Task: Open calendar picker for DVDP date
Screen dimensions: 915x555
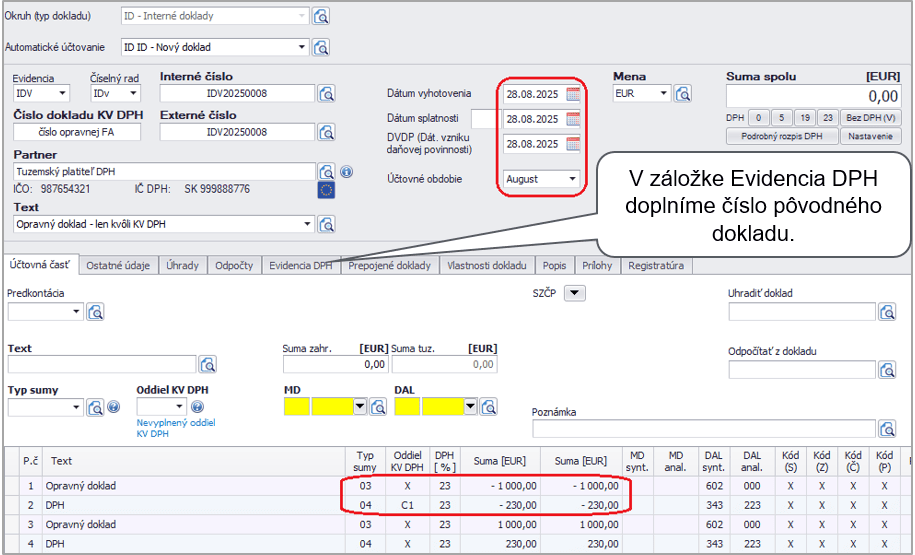Action: coord(573,143)
